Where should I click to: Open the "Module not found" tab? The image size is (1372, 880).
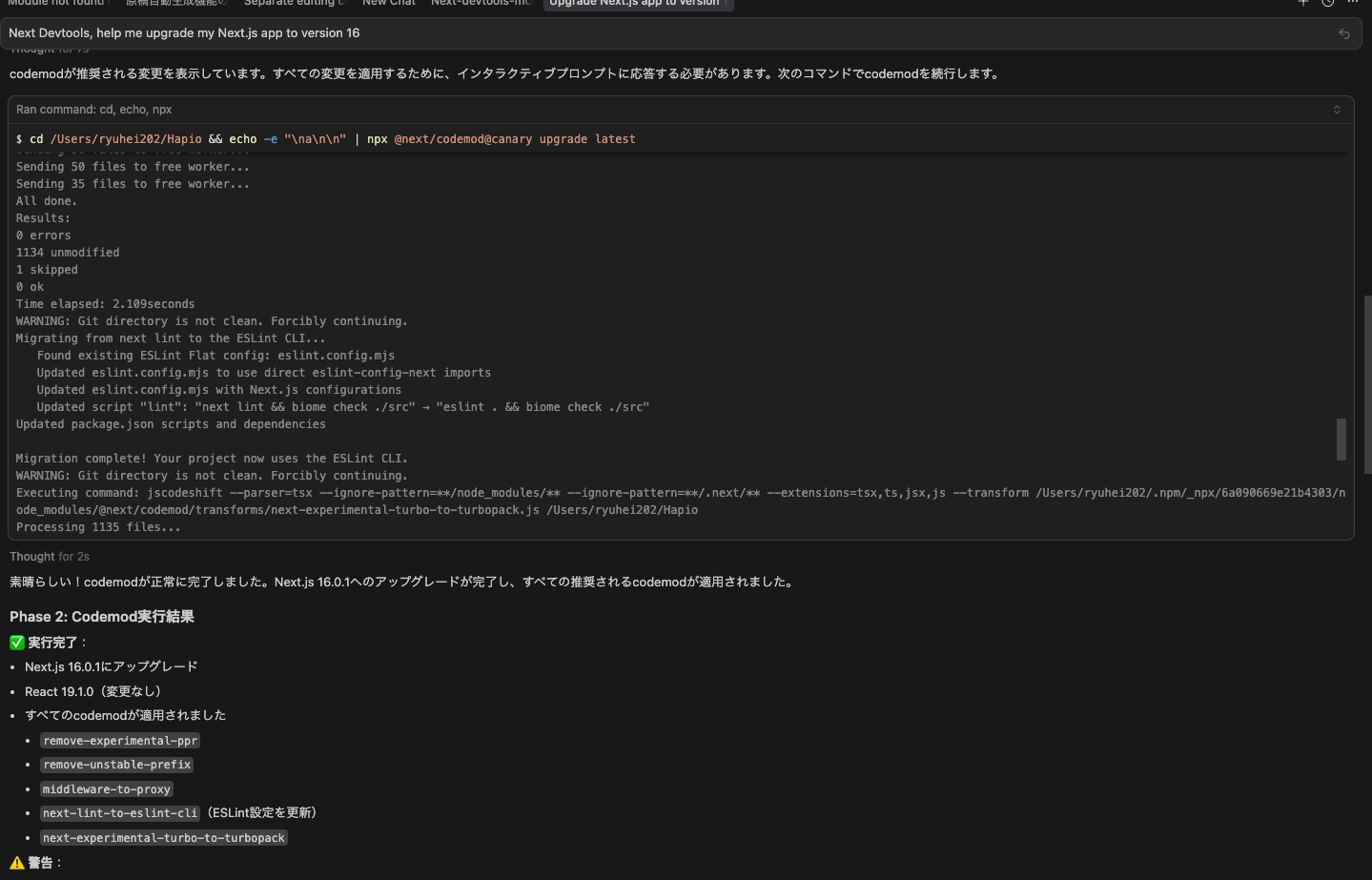tap(57, 4)
